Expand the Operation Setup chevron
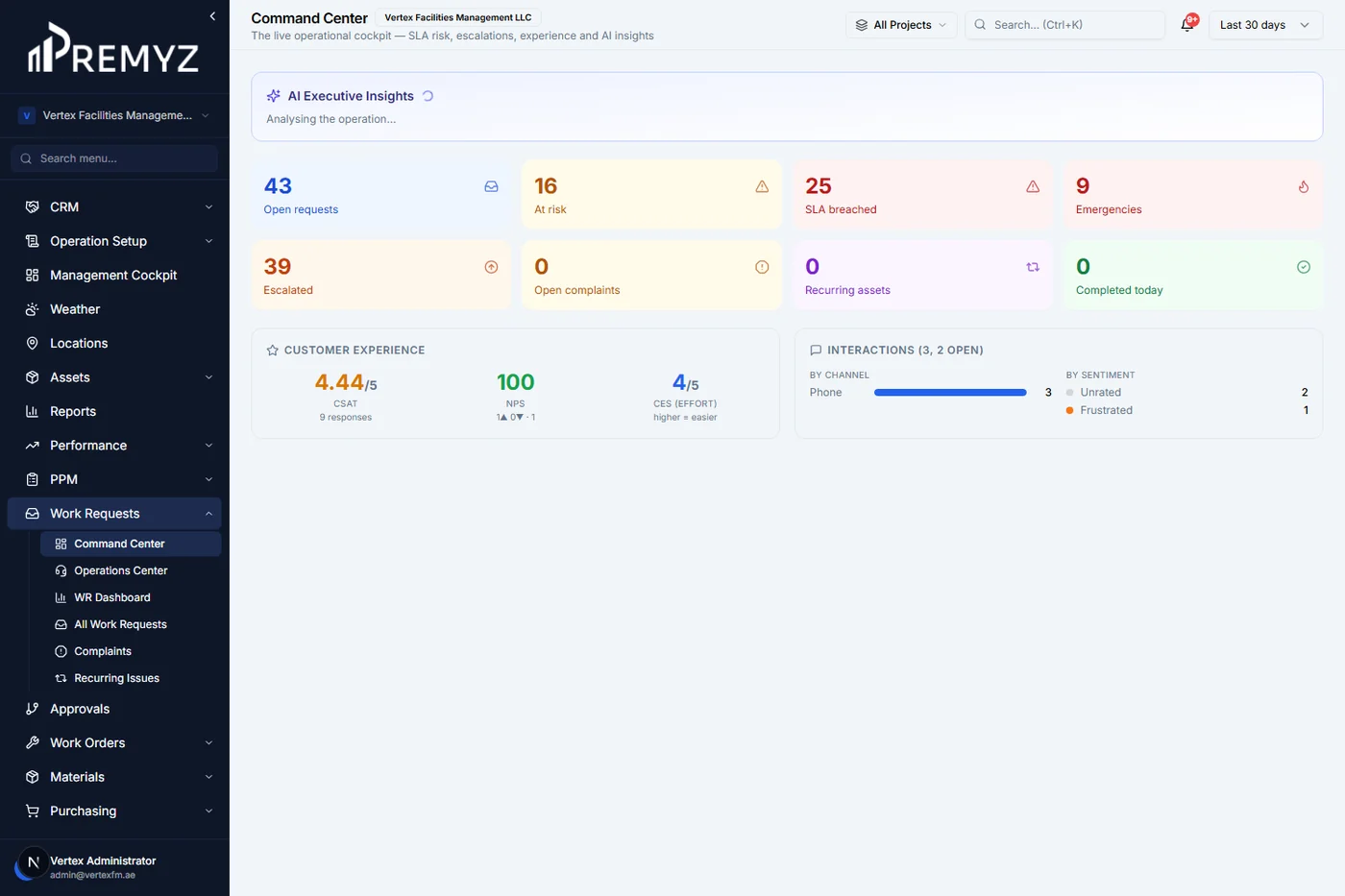 coord(208,241)
